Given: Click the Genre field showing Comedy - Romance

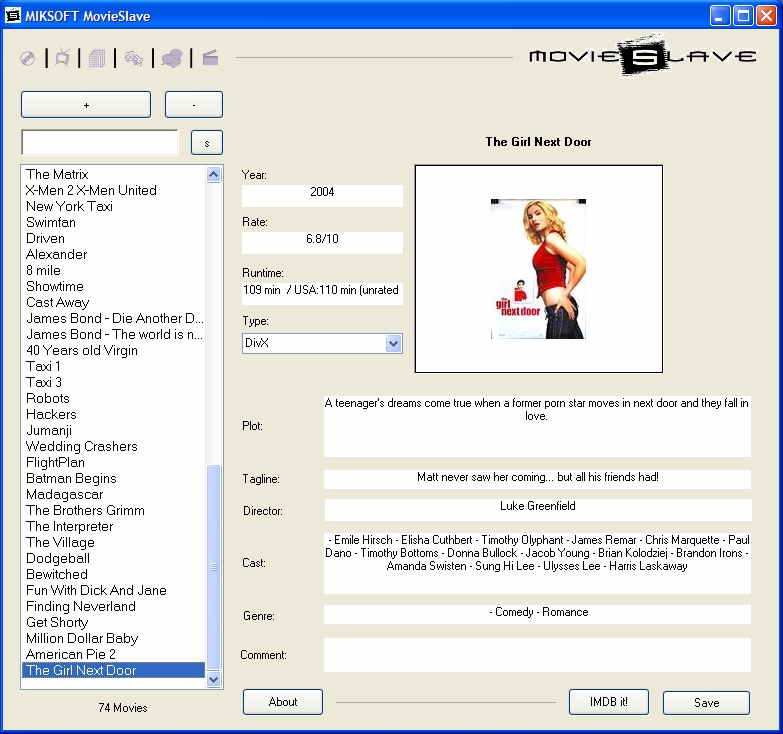Looking at the screenshot, I should [x=537, y=614].
